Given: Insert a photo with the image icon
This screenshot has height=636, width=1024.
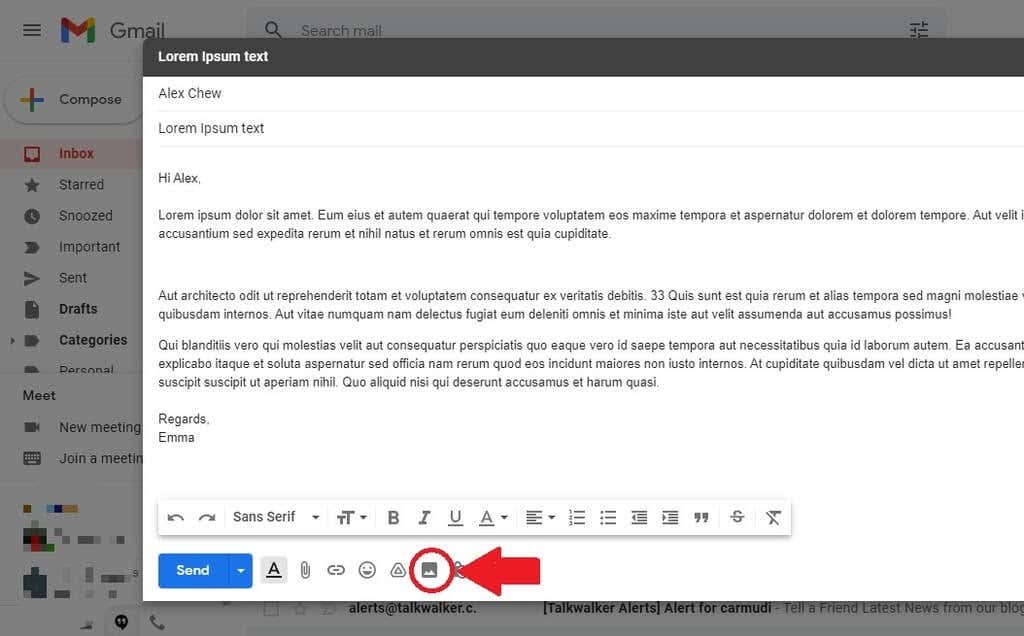Looking at the screenshot, I should tap(430, 570).
